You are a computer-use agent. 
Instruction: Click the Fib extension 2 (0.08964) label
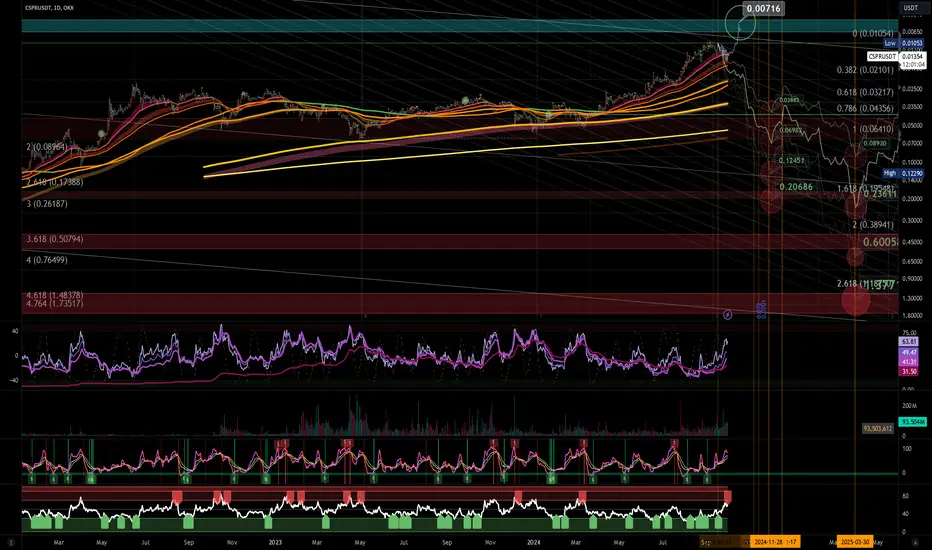(x=46, y=147)
